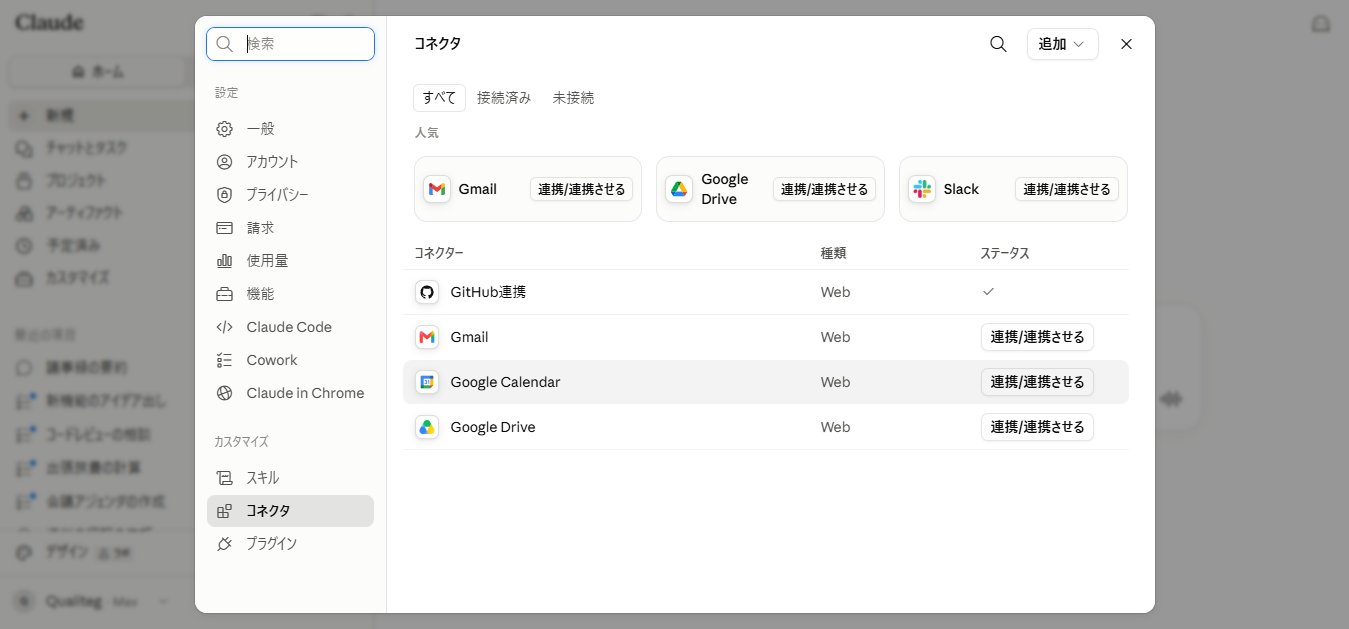Screen dimensions: 1349x629
Task: Click 連携/連携させる in Google Calendar row
Action: [1037, 382]
